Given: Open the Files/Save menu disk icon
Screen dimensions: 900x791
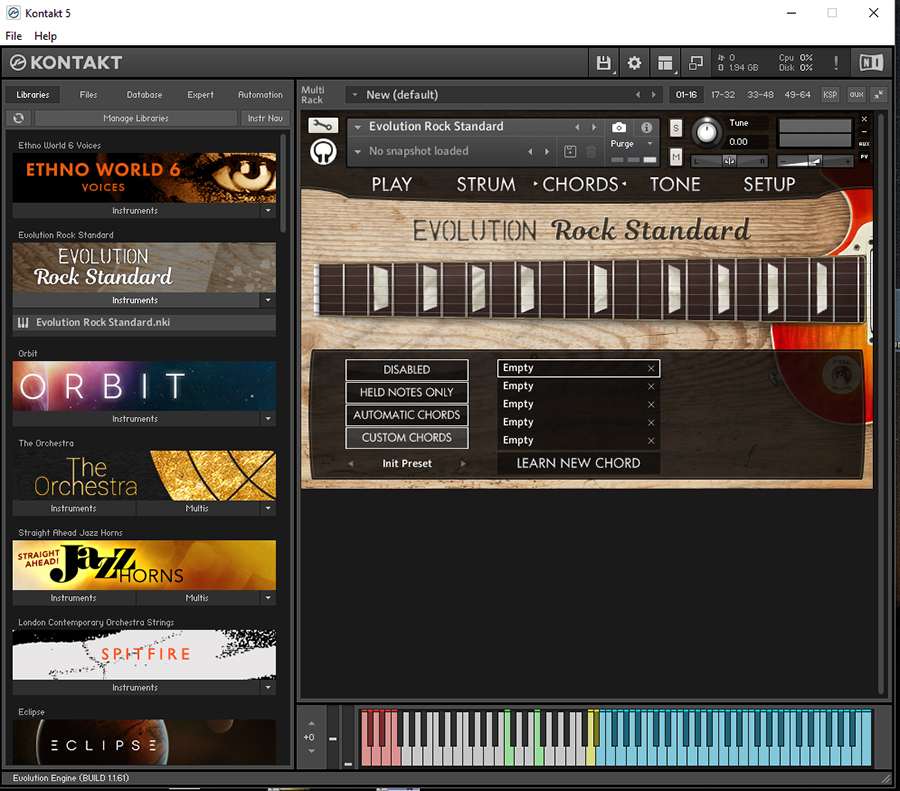Looking at the screenshot, I should click(603, 63).
